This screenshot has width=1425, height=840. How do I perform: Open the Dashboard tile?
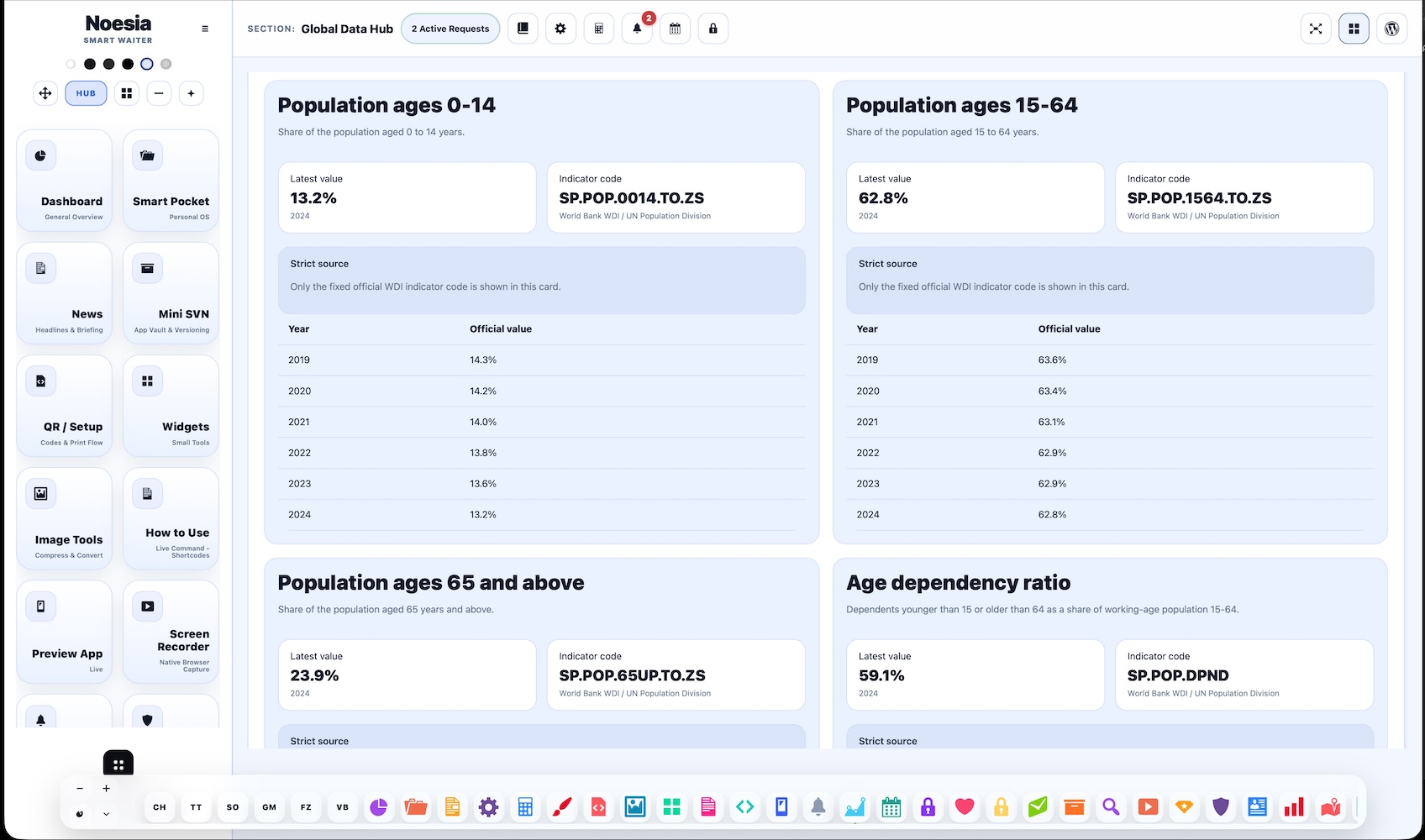tap(64, 181)
